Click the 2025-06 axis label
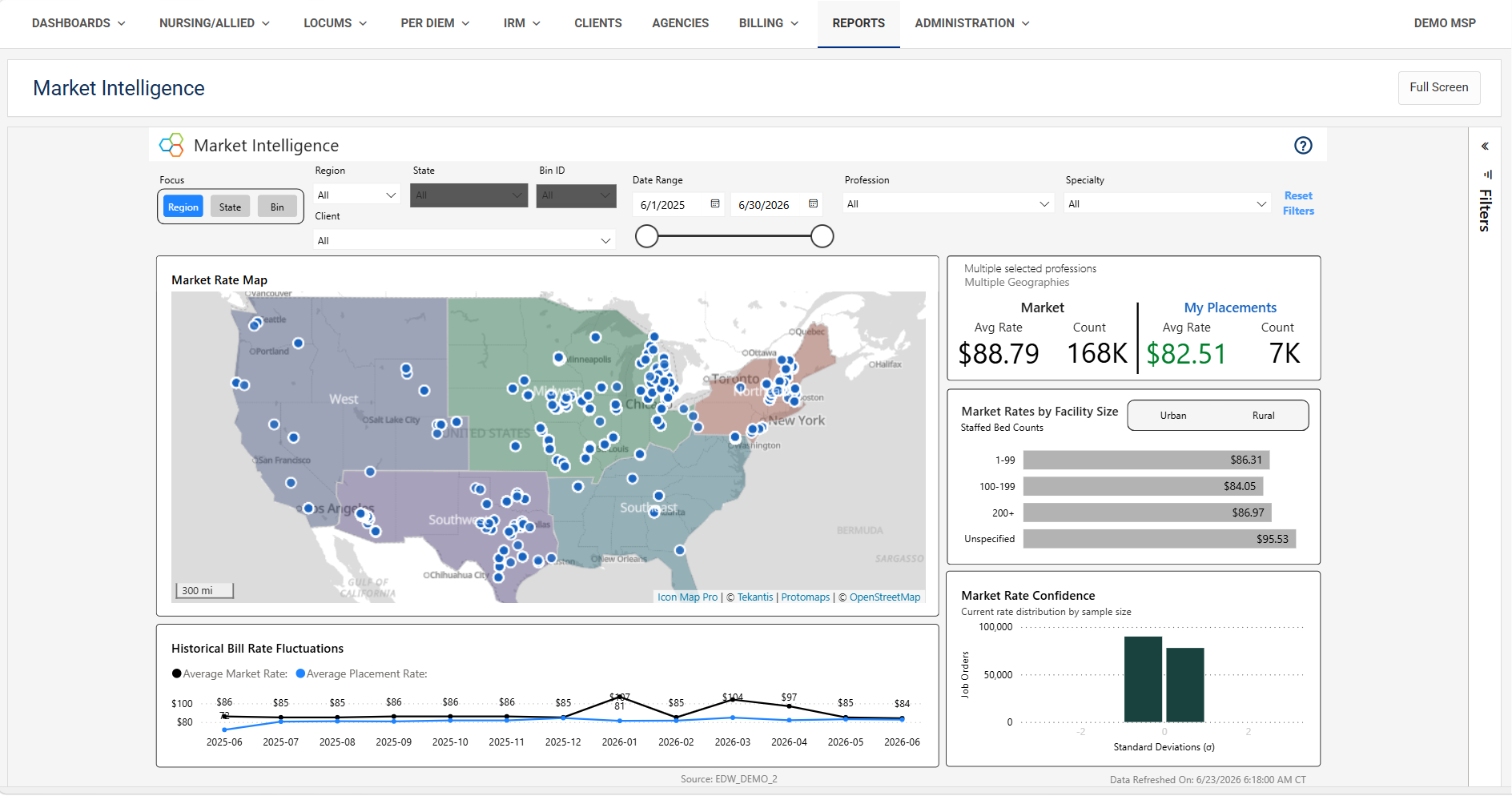 (224, 742)
